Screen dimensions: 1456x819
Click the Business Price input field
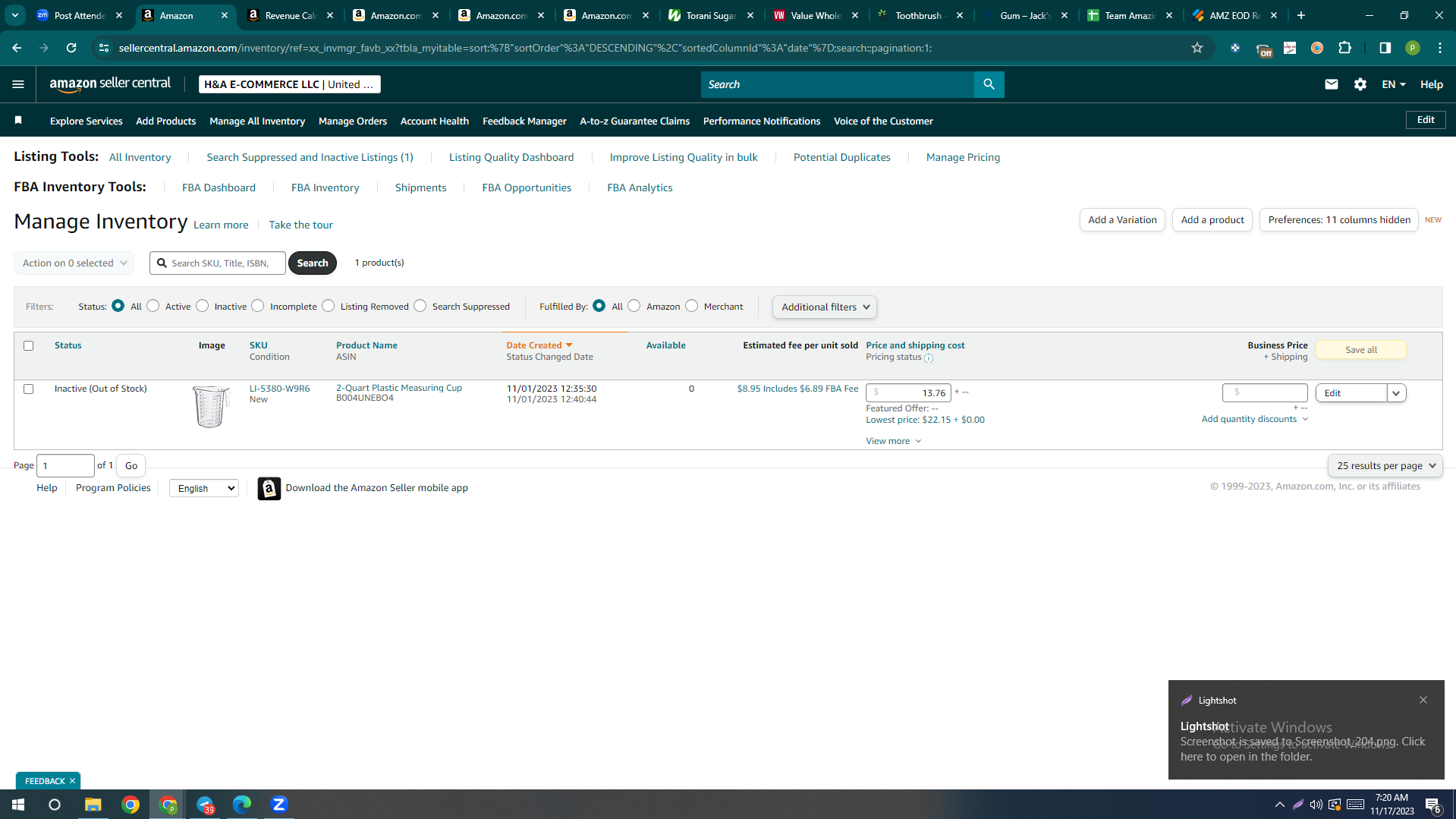(x=1265, y=392)
